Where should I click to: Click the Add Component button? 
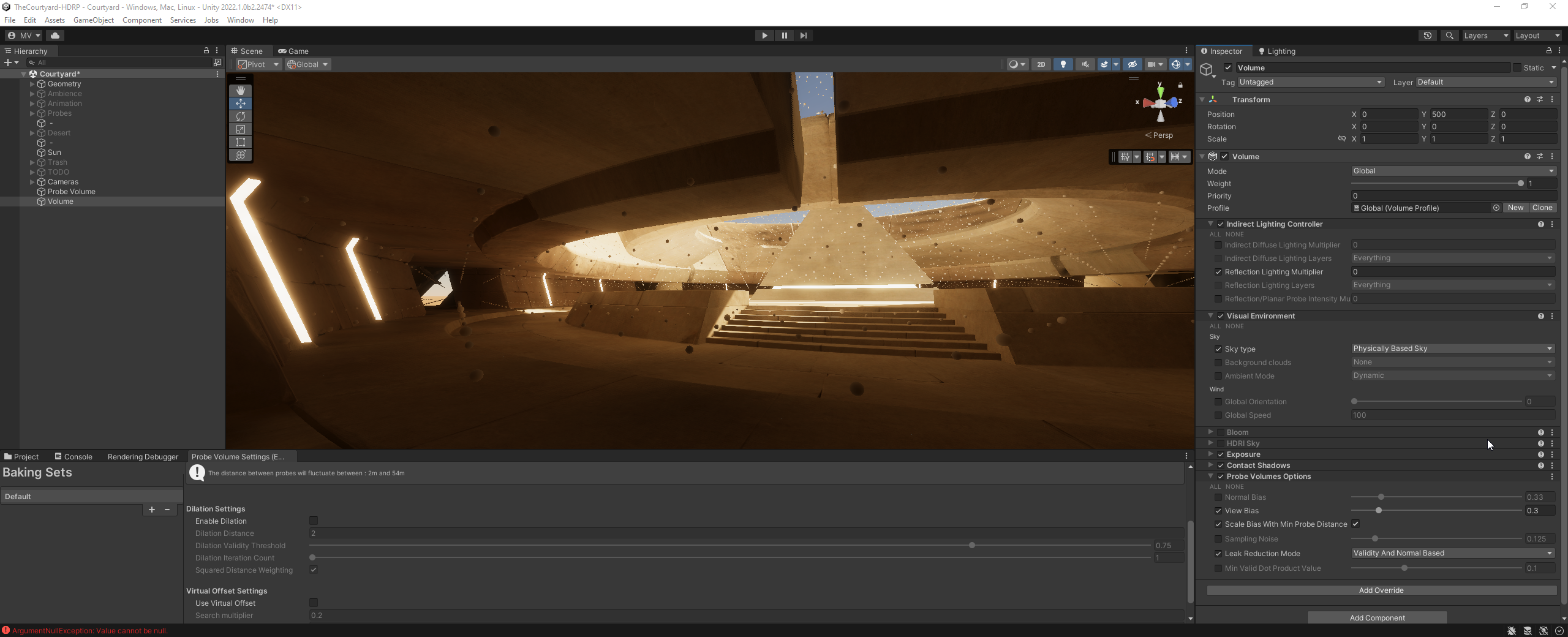tap(1377, 618)
